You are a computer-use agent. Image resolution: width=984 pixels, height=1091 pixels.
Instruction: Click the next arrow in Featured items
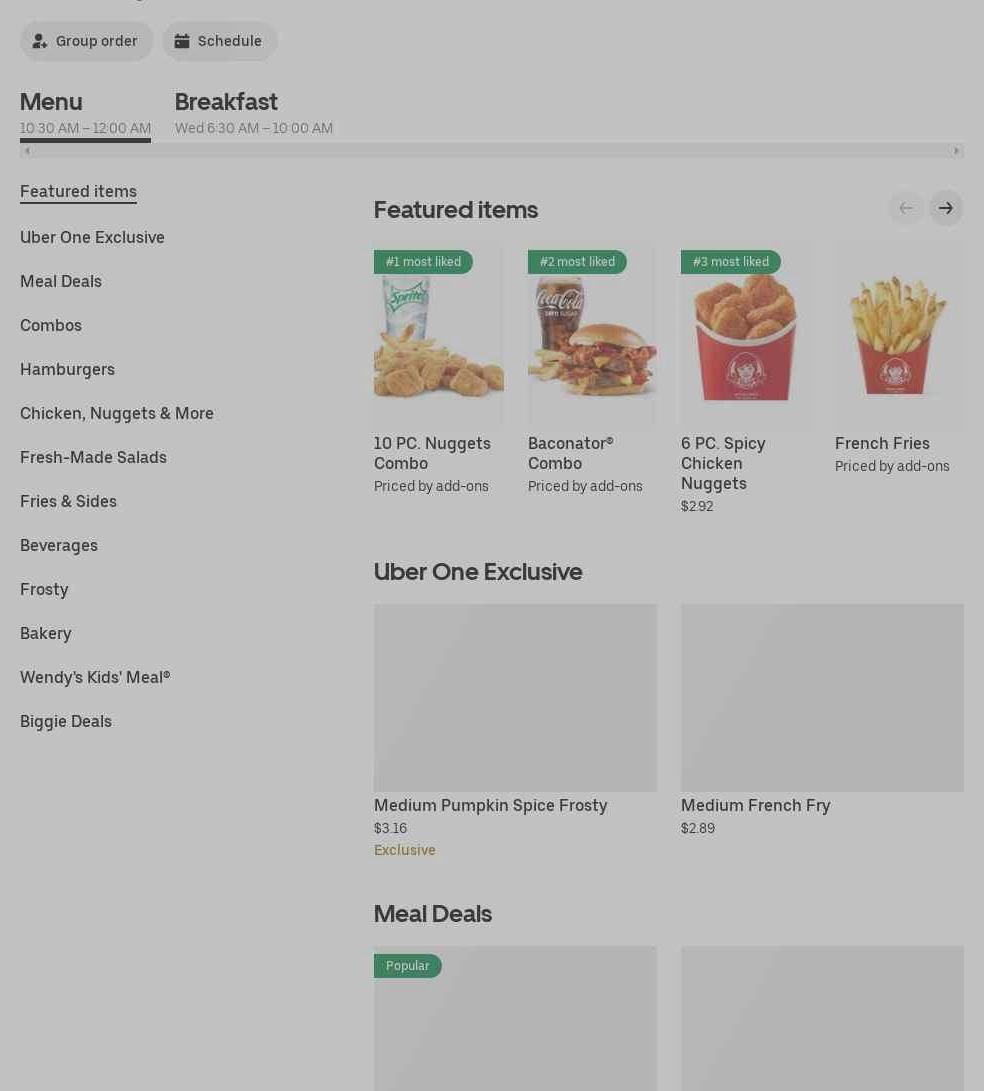tap(946, 208)
